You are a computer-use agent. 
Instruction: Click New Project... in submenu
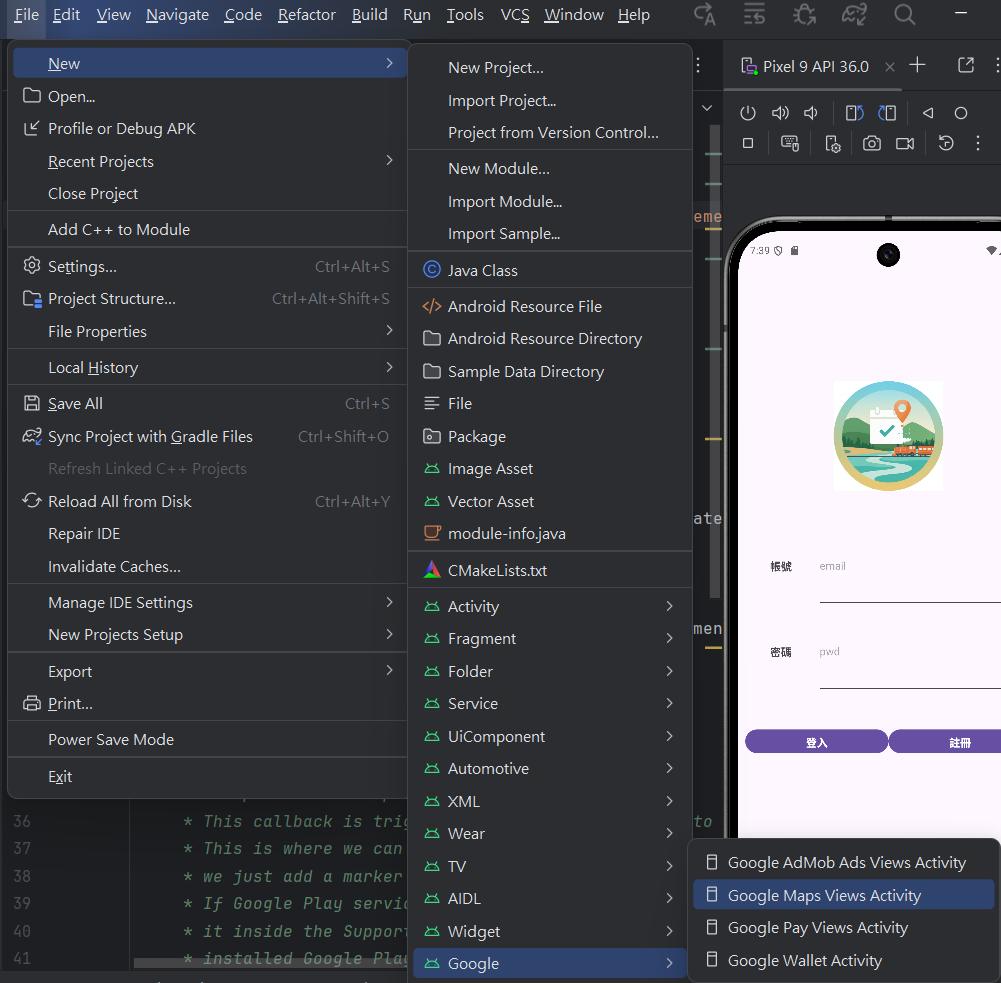point(550,68)
